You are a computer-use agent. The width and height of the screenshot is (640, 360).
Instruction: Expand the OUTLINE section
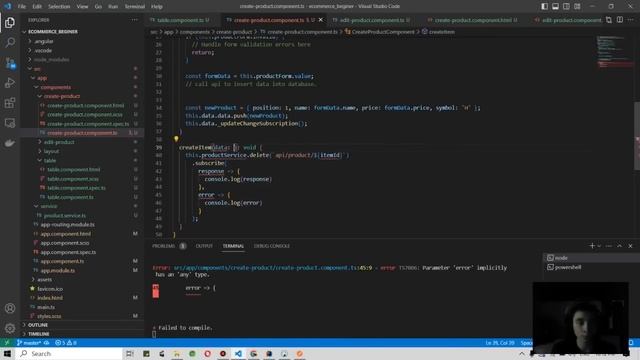coord(82,325)
